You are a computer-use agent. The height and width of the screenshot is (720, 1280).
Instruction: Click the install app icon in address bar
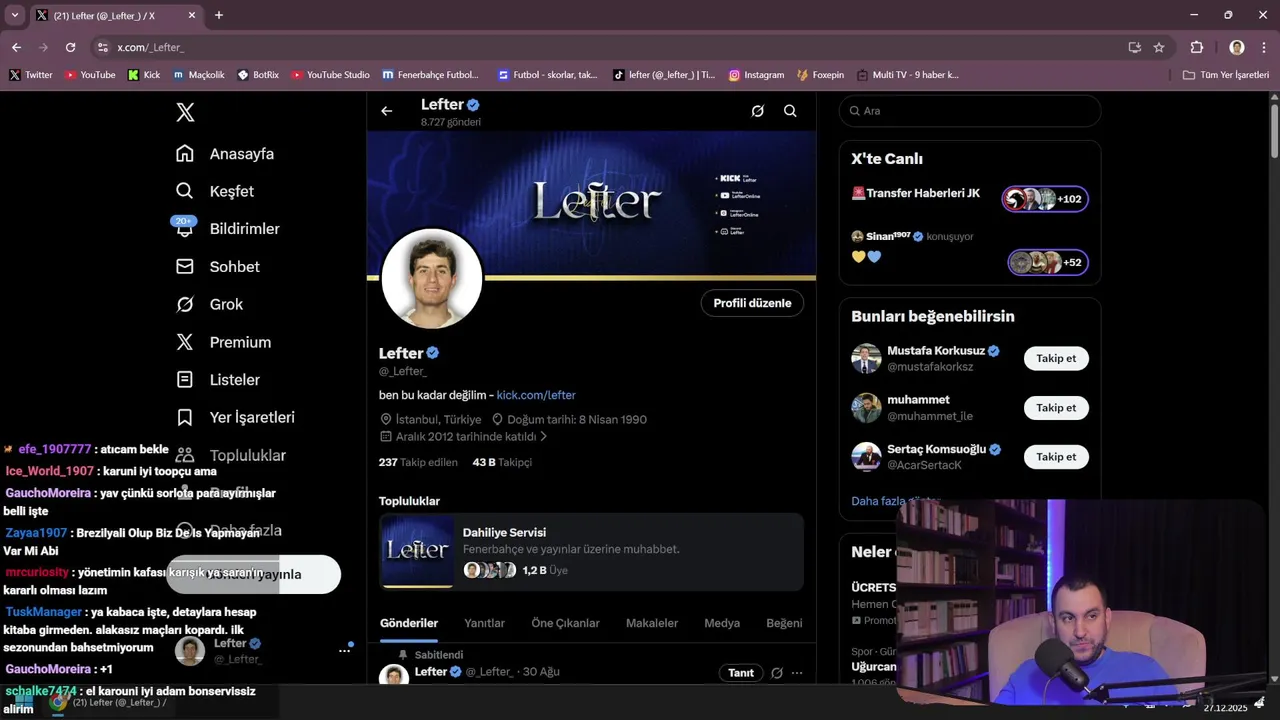click(1134, 47)
